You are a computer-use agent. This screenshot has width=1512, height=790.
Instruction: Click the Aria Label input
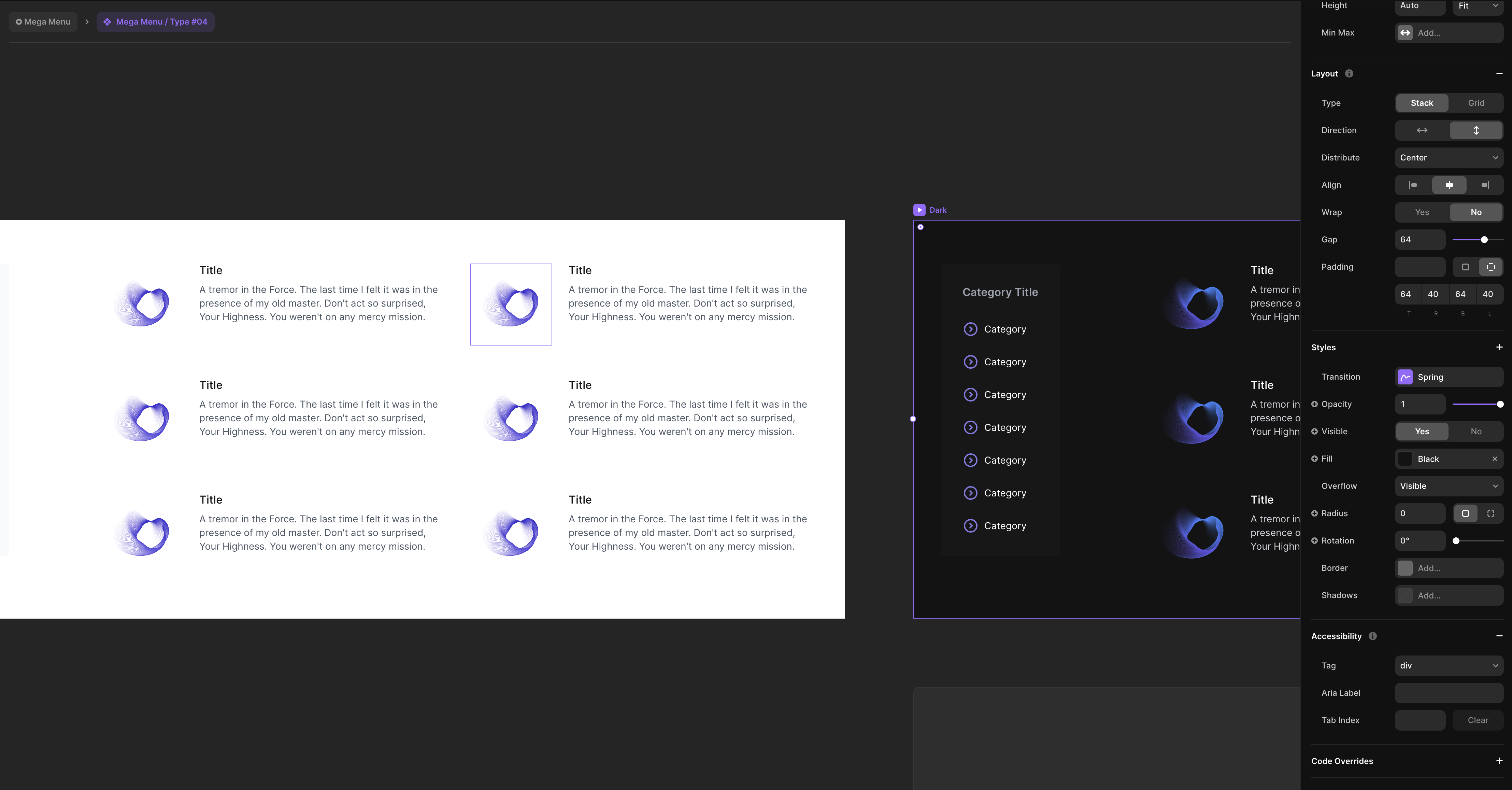pos(1449,693)
